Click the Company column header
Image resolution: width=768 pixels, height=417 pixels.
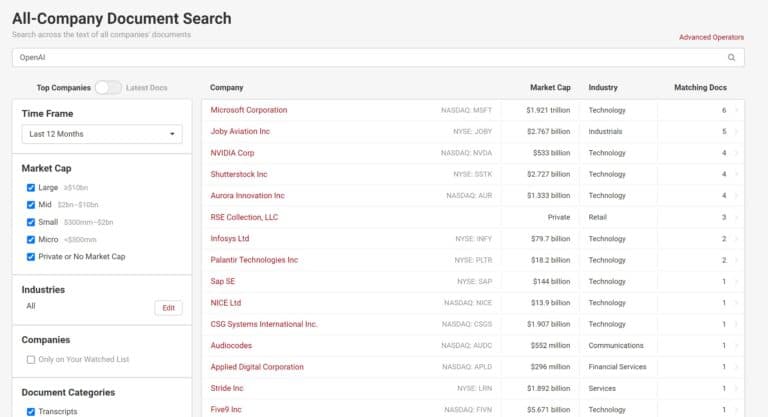(x=226, y=88)
